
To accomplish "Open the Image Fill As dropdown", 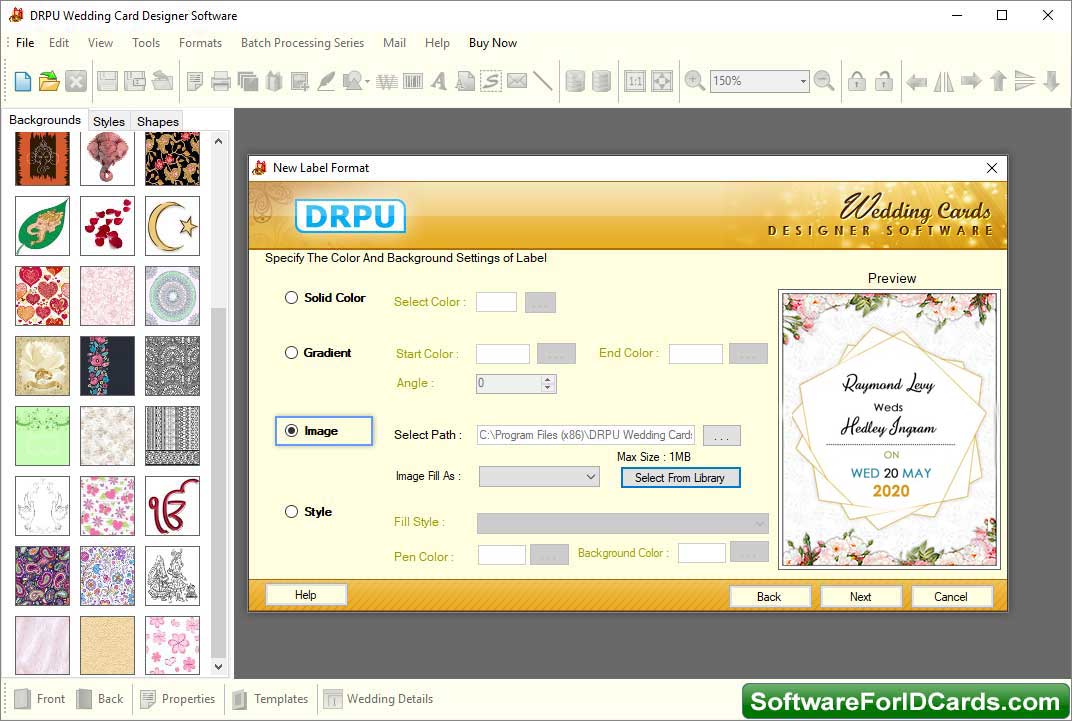I will click(539, 476).
